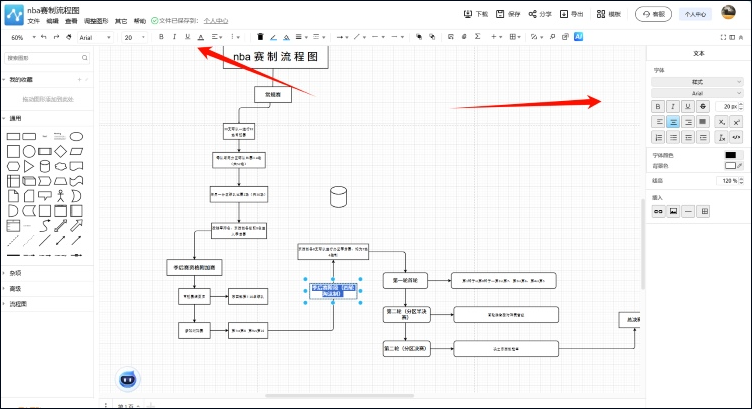Click the black 字体颜色 color swatch
This screenshot has width=752, height=409.
pyautogui.click(x=731, y=155)
